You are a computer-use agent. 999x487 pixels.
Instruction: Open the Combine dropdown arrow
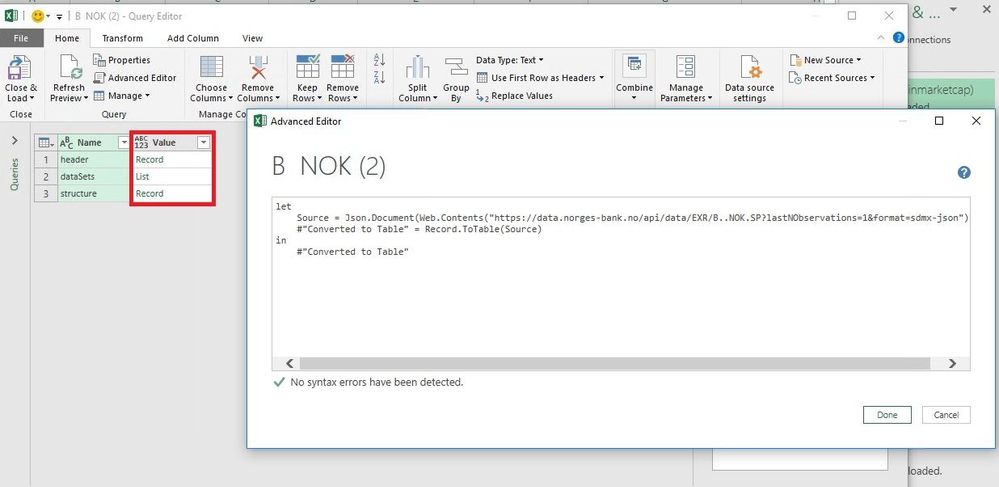coord(634,98)
